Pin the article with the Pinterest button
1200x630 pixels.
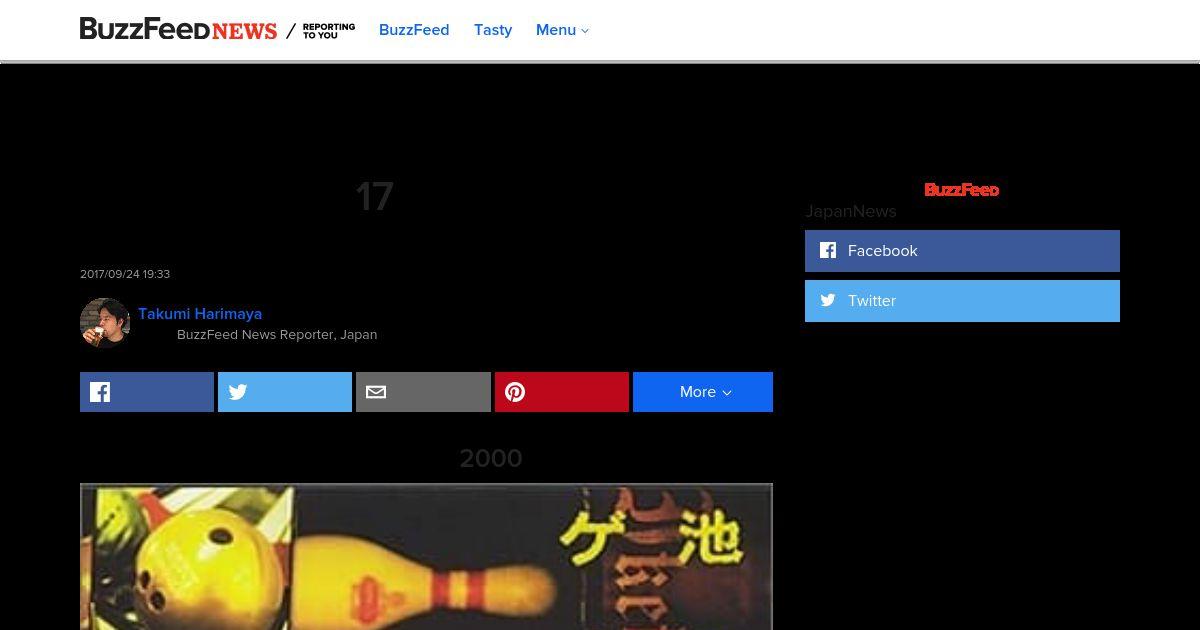tap(562, 392)
